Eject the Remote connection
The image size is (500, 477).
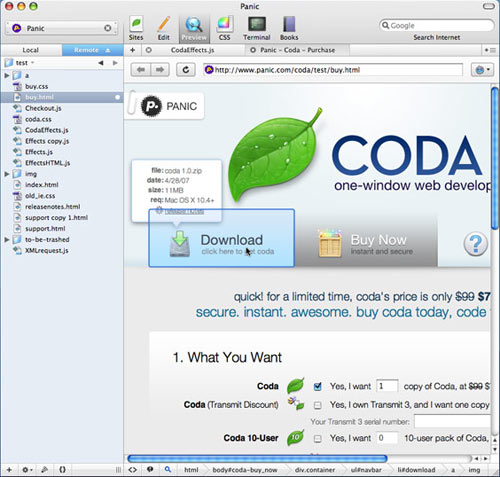108,50
